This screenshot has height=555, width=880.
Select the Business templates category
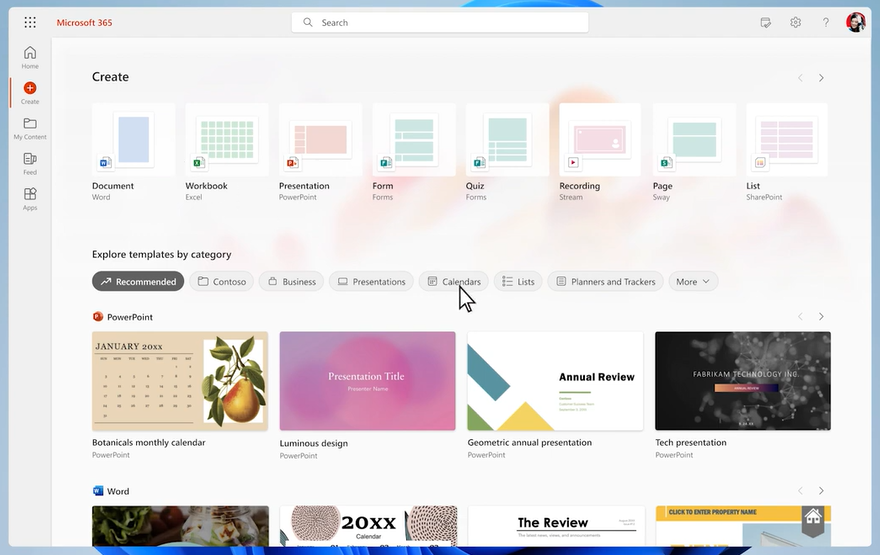point(291,282)
